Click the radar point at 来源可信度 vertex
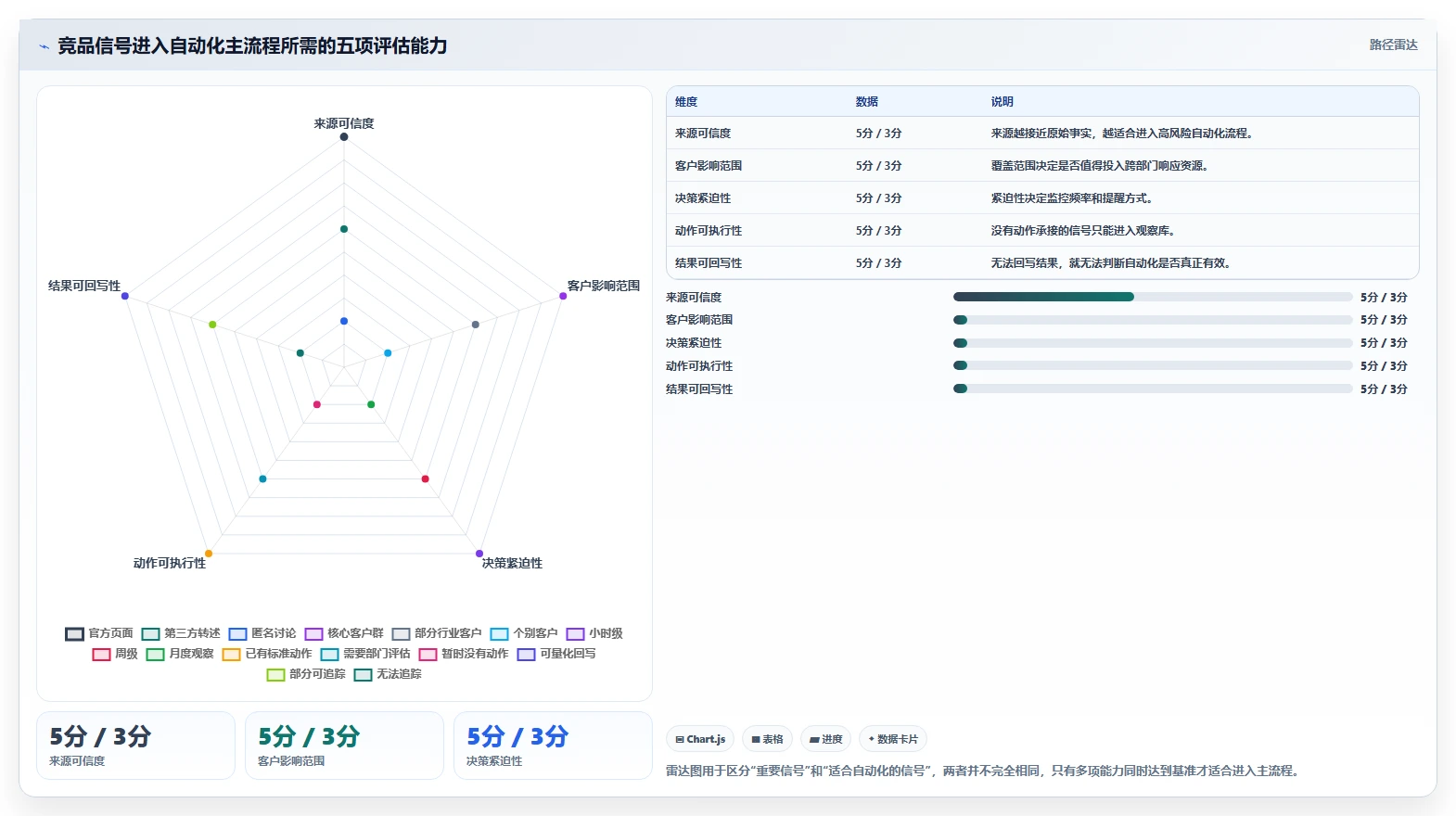Screen dimensions: 1456x816 (x=344, y=137)
